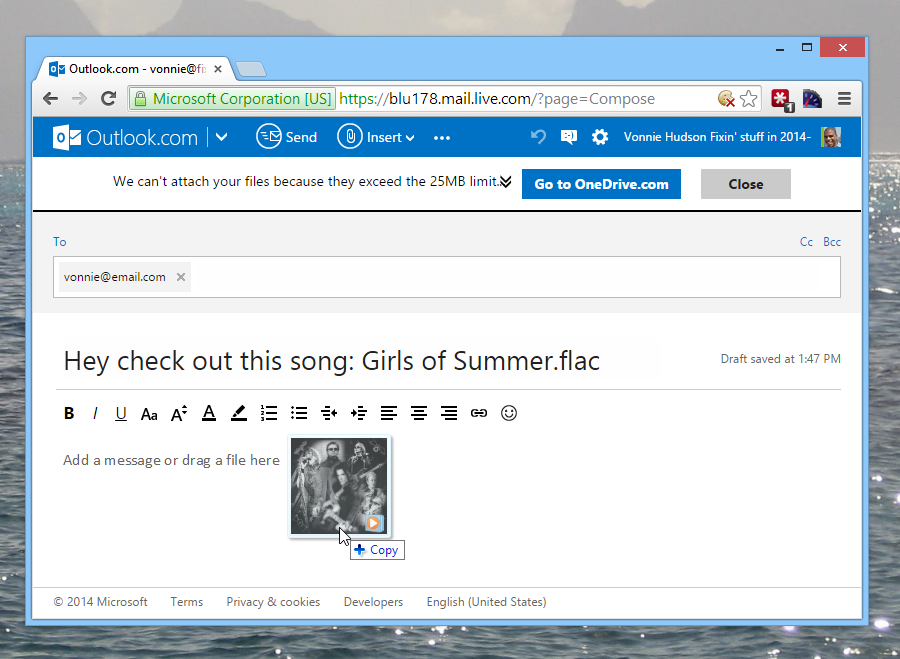Image resolution: width=900 pixels, height=659 pixels.
Task: Expand the Outlook.com app switcher chevron
Action: point(222,137)
